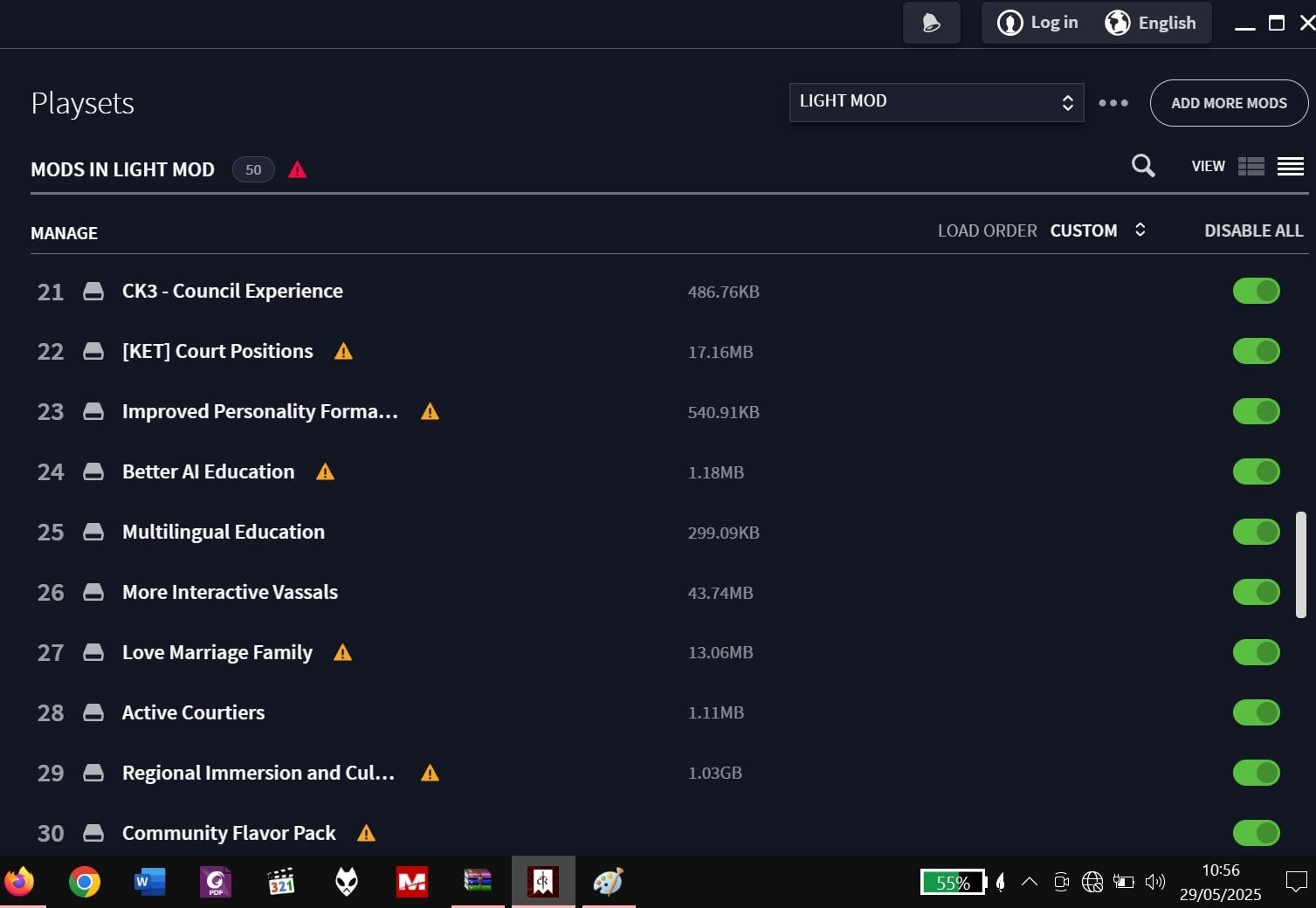Select the Multilingual Education mod name

(224, 532)
